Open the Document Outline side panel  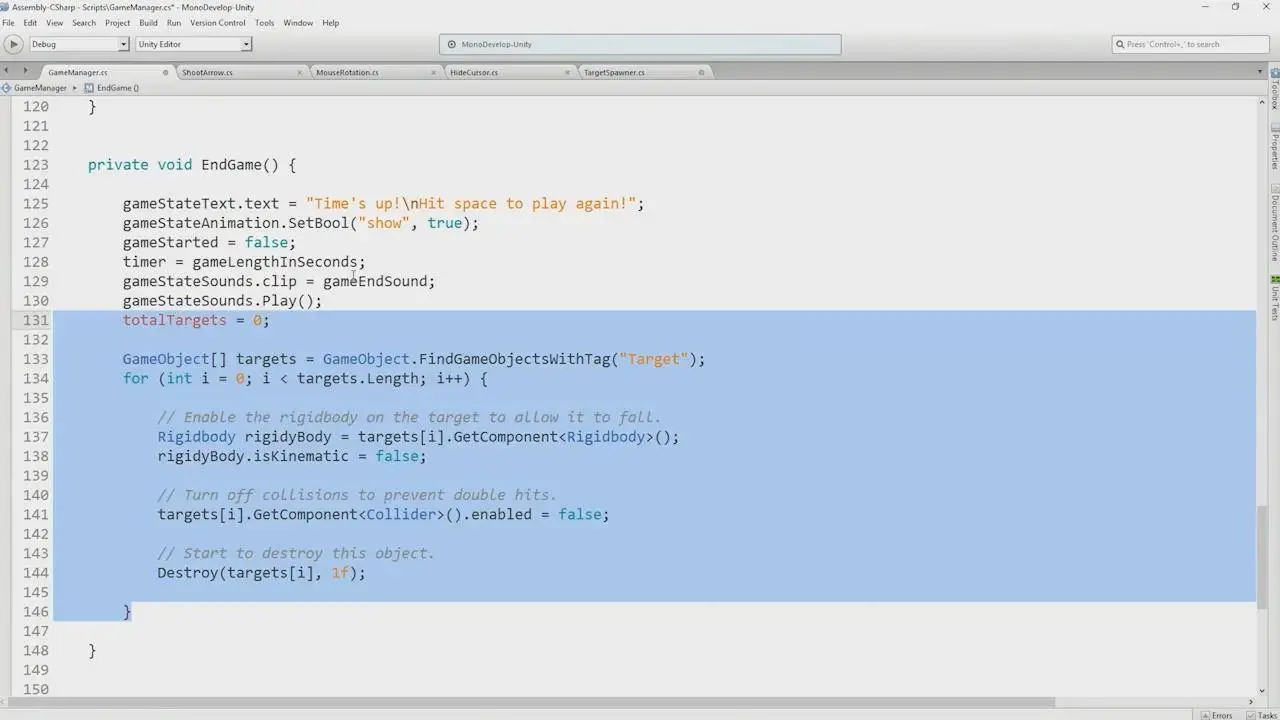pos(1275,224)
